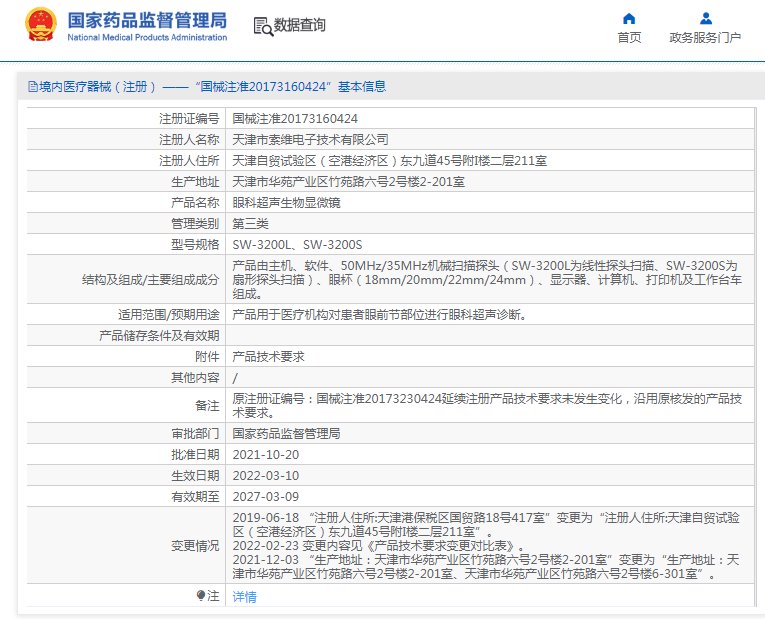Select structure description starting 产品由主机

487,280
